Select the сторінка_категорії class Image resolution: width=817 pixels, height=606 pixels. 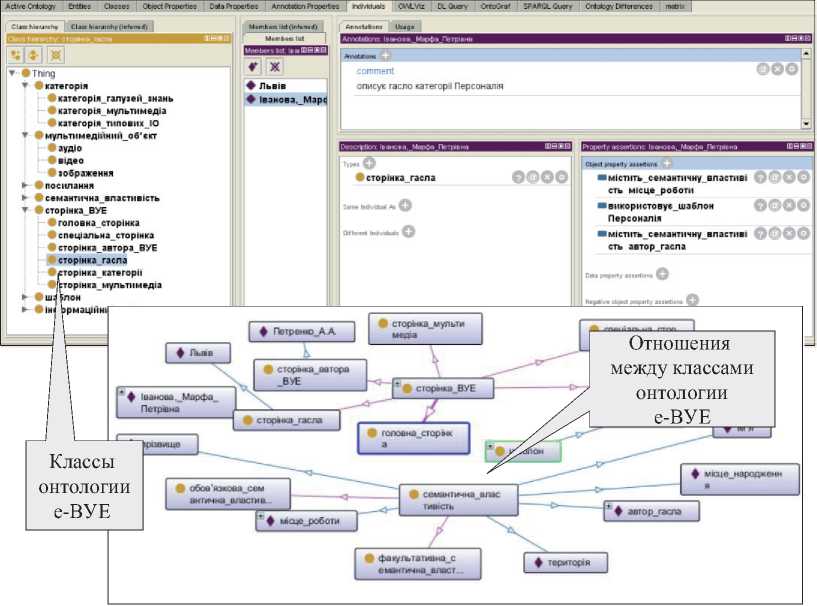pos(100,273)
